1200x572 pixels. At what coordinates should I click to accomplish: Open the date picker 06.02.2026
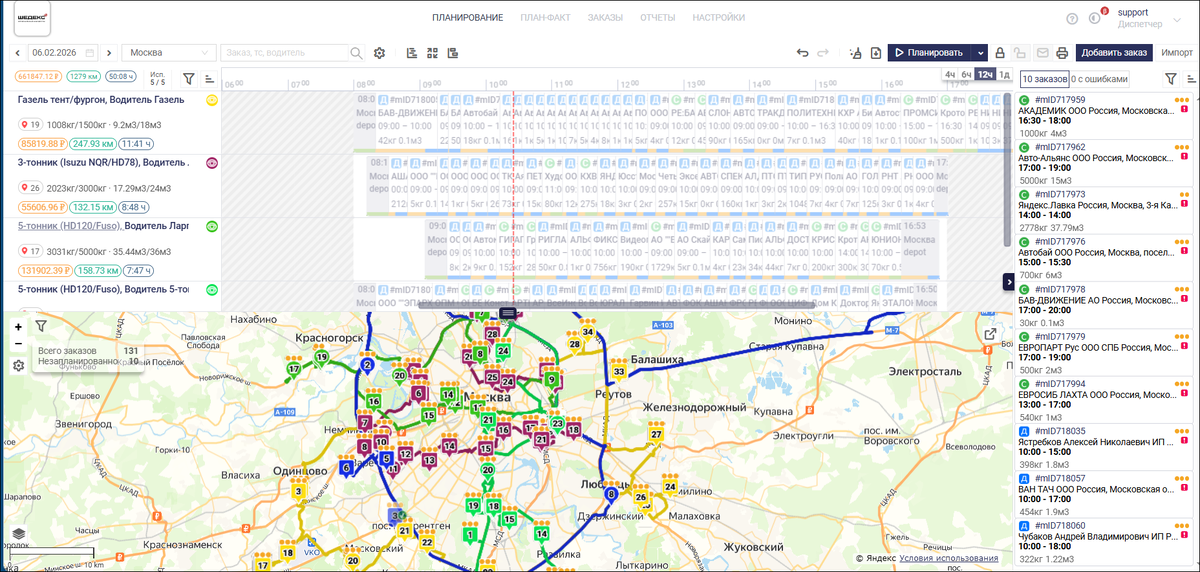tap(63, 53)
